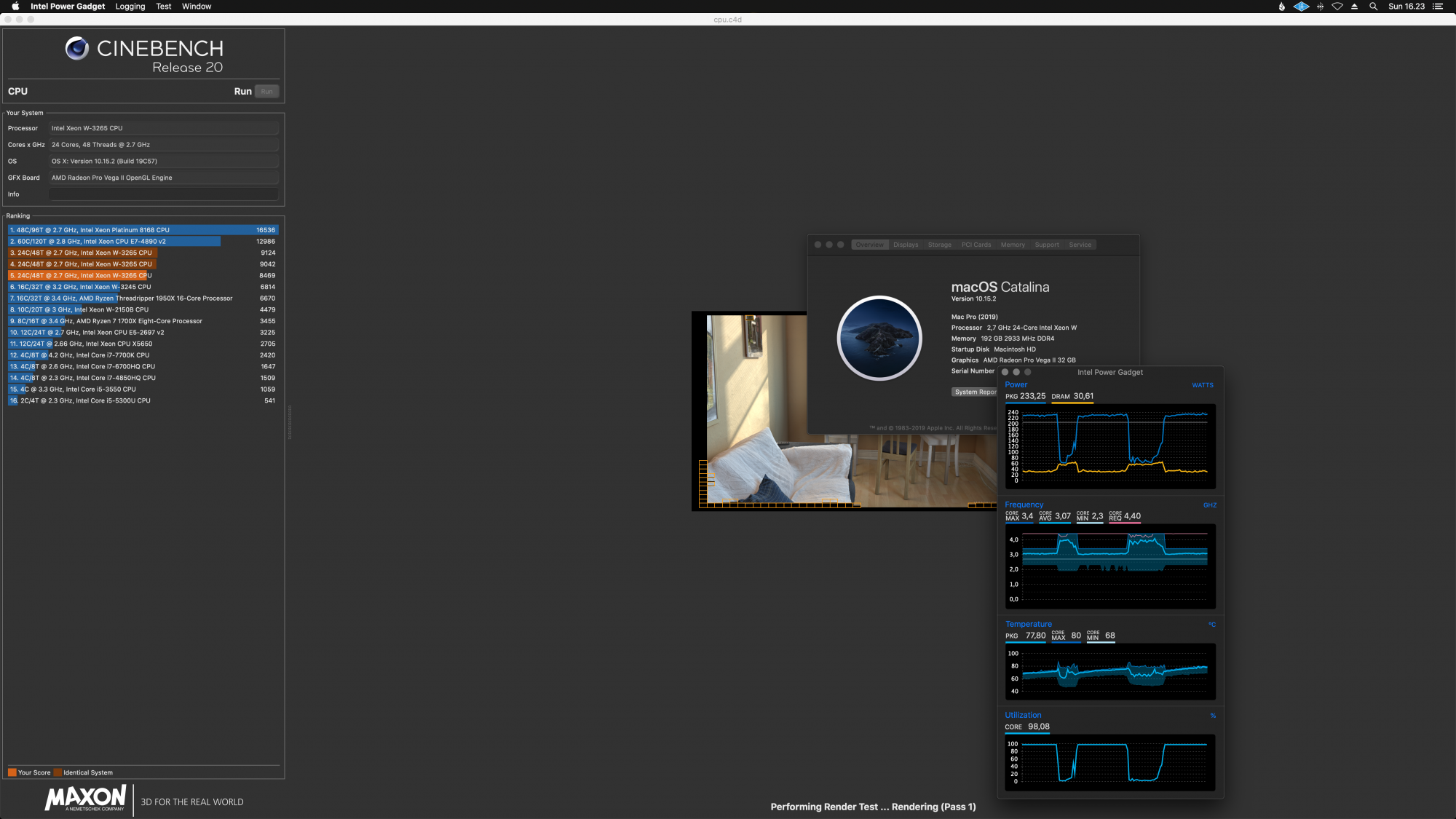Click the macOS Catalina island image
Image resolution: width=1456 pixels, height=819 pixels.
click(x=879, y=338)
